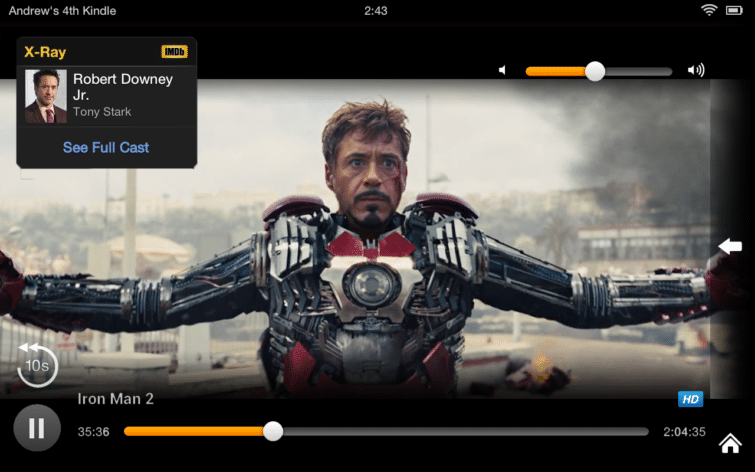This screenshot has width=755, height=472.
Task: Open the See Full Cast link
Action: click(x=106, y=147)
